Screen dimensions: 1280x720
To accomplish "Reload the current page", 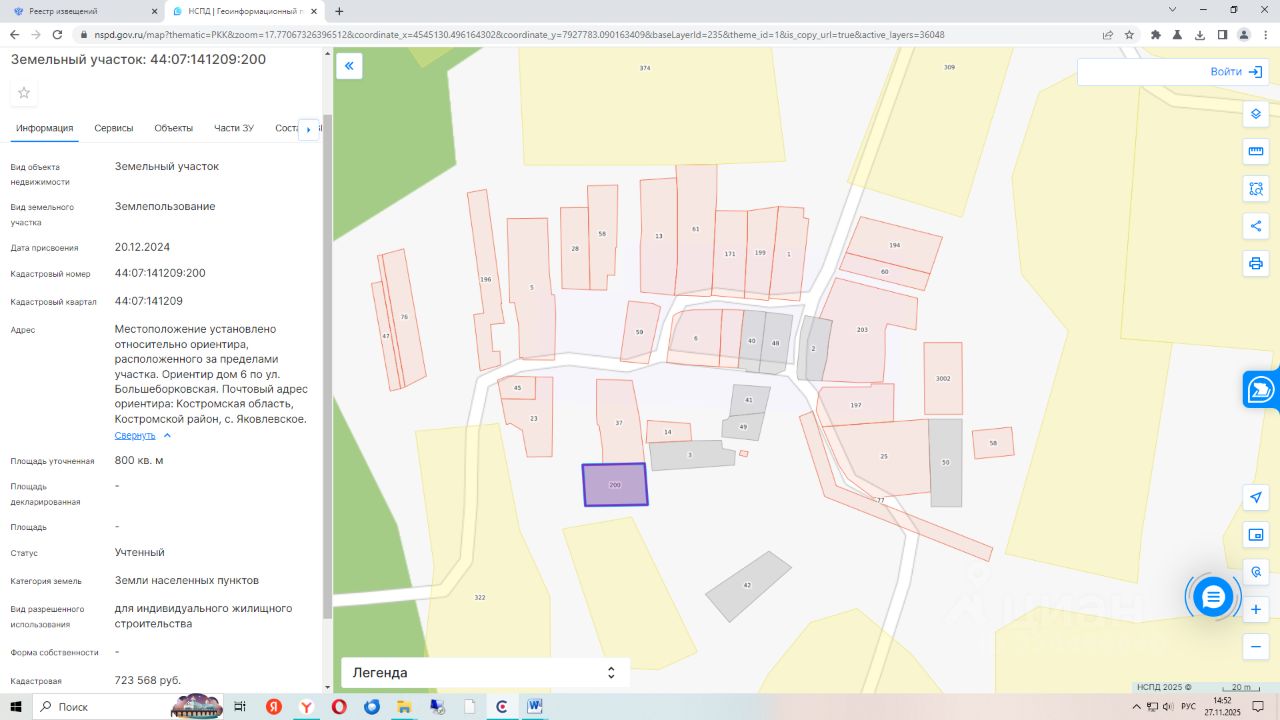I will click(58, 34).
